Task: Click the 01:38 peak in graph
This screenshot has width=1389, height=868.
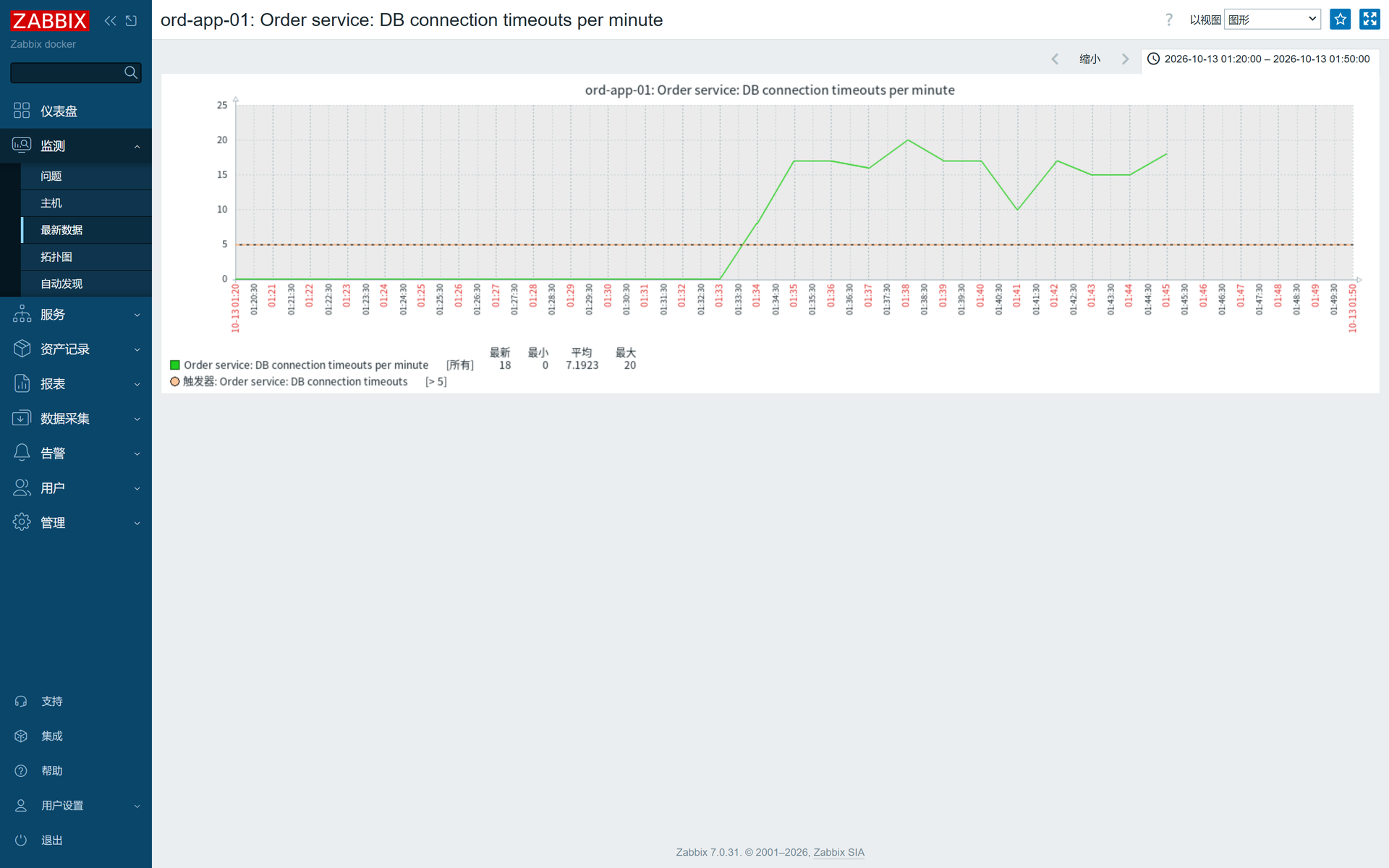Action: pyautogui.click(x=907, y=140)
